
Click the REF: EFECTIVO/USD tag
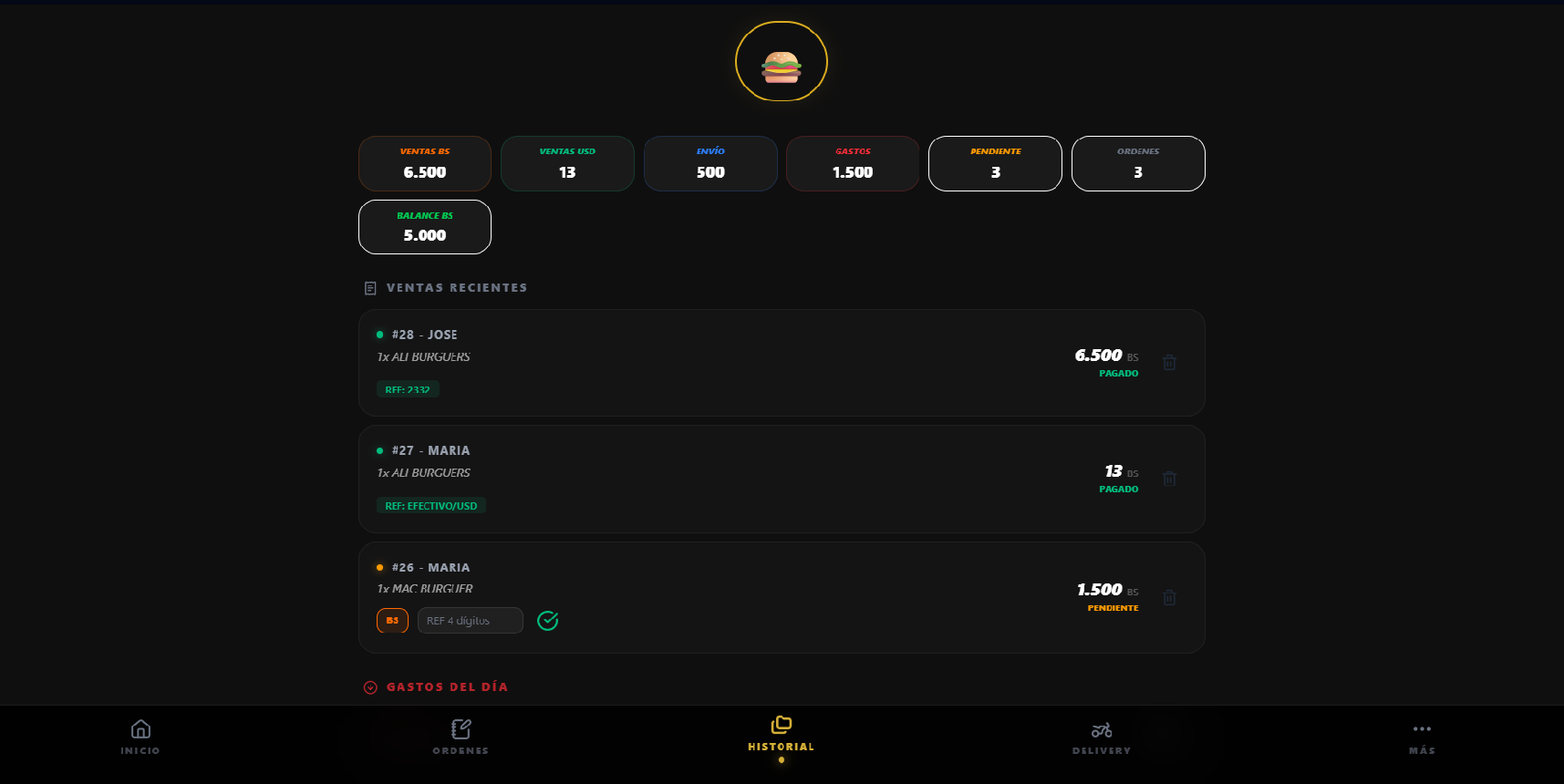pos(431,506)
